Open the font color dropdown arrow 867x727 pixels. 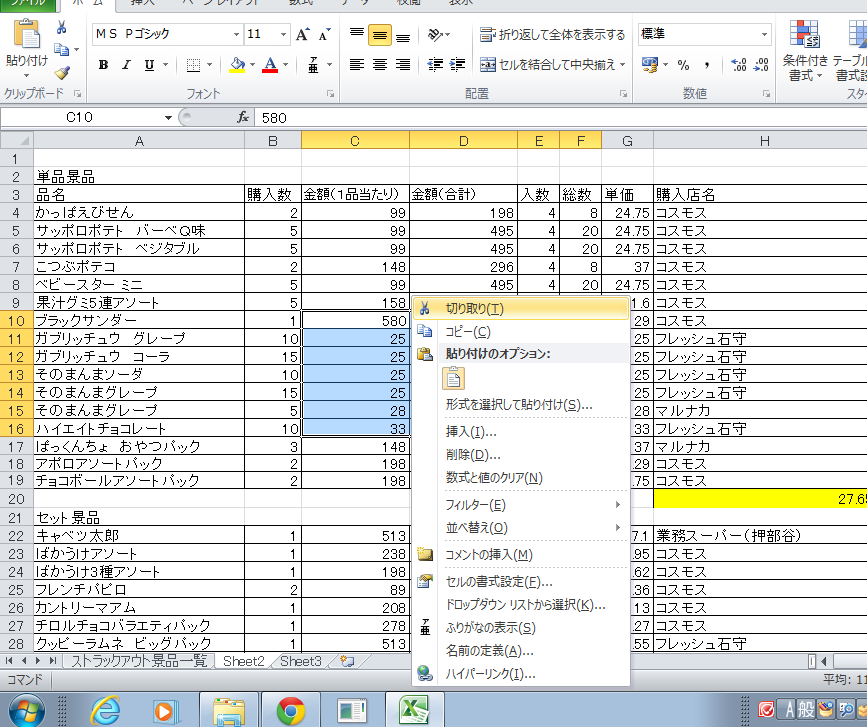(x=285, y=65)
